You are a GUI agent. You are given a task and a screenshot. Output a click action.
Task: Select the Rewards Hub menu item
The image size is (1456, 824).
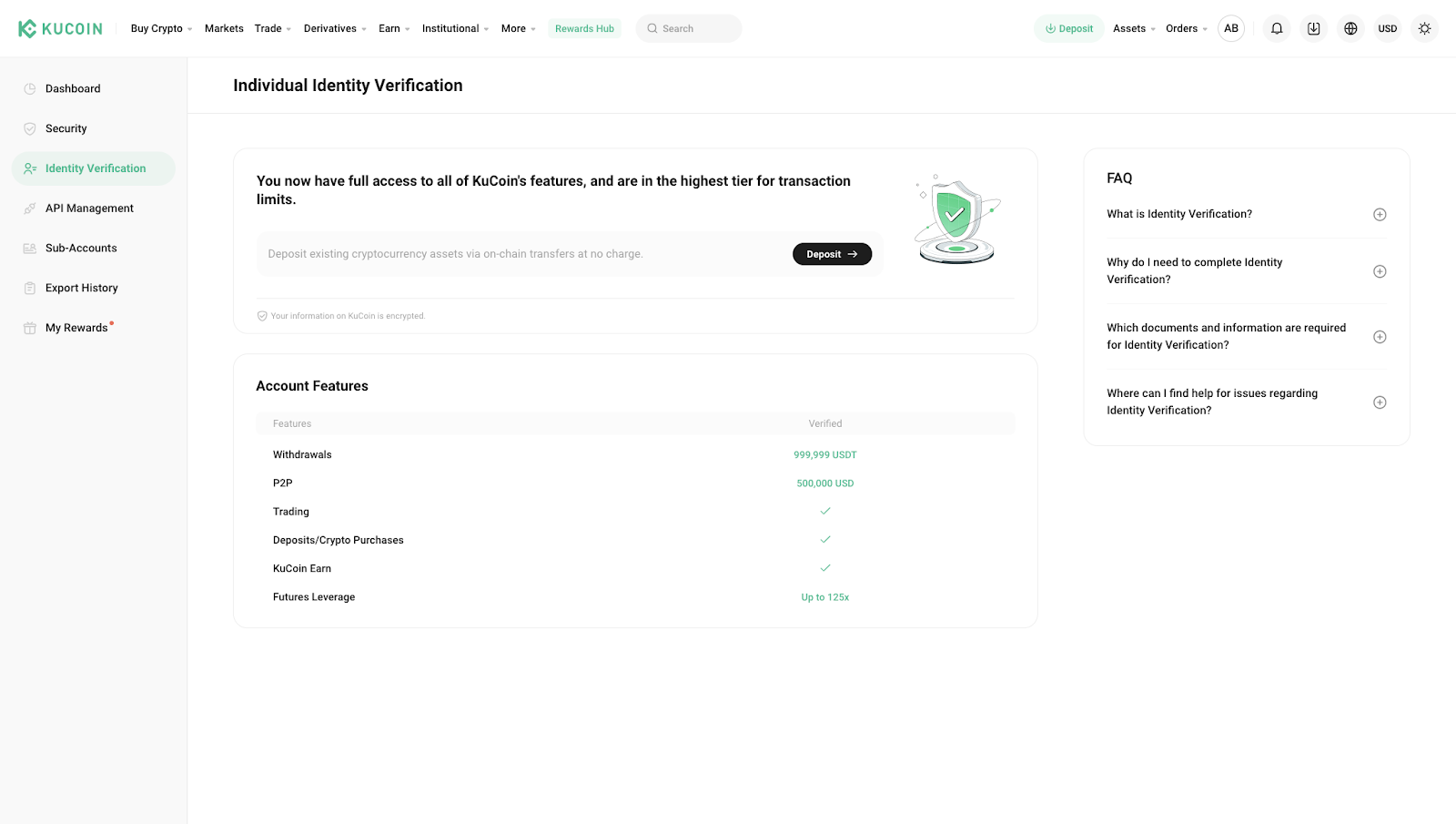(584, 28)
